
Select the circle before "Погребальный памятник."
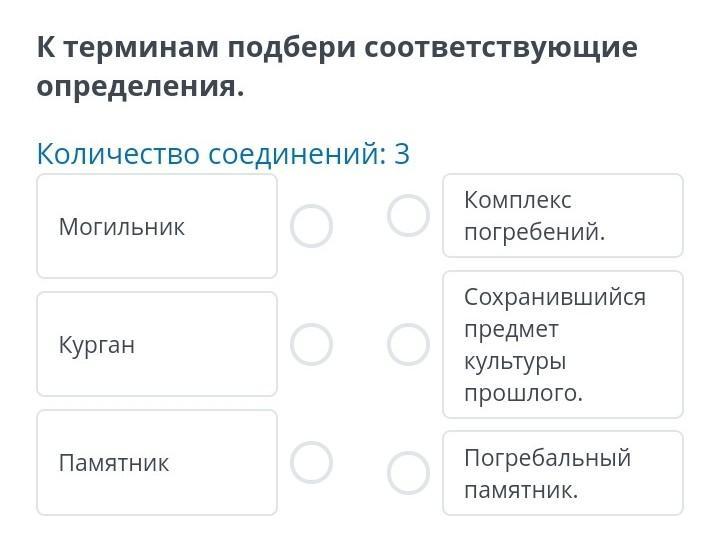tap(408, 473)
